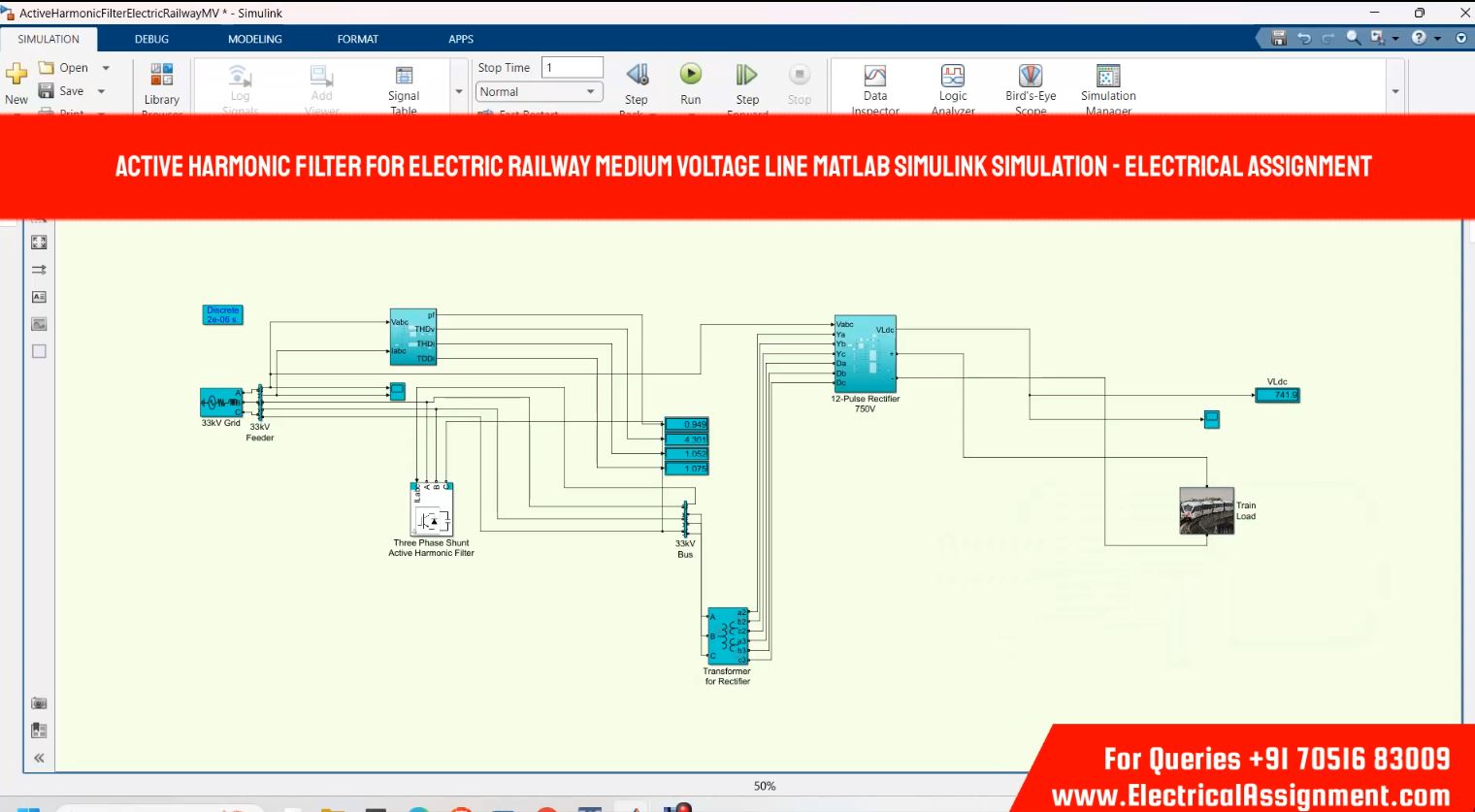Select the VLdc display showing 741.9
Viewport: 1475px width, 812px height.
(x=1276, y=395)
